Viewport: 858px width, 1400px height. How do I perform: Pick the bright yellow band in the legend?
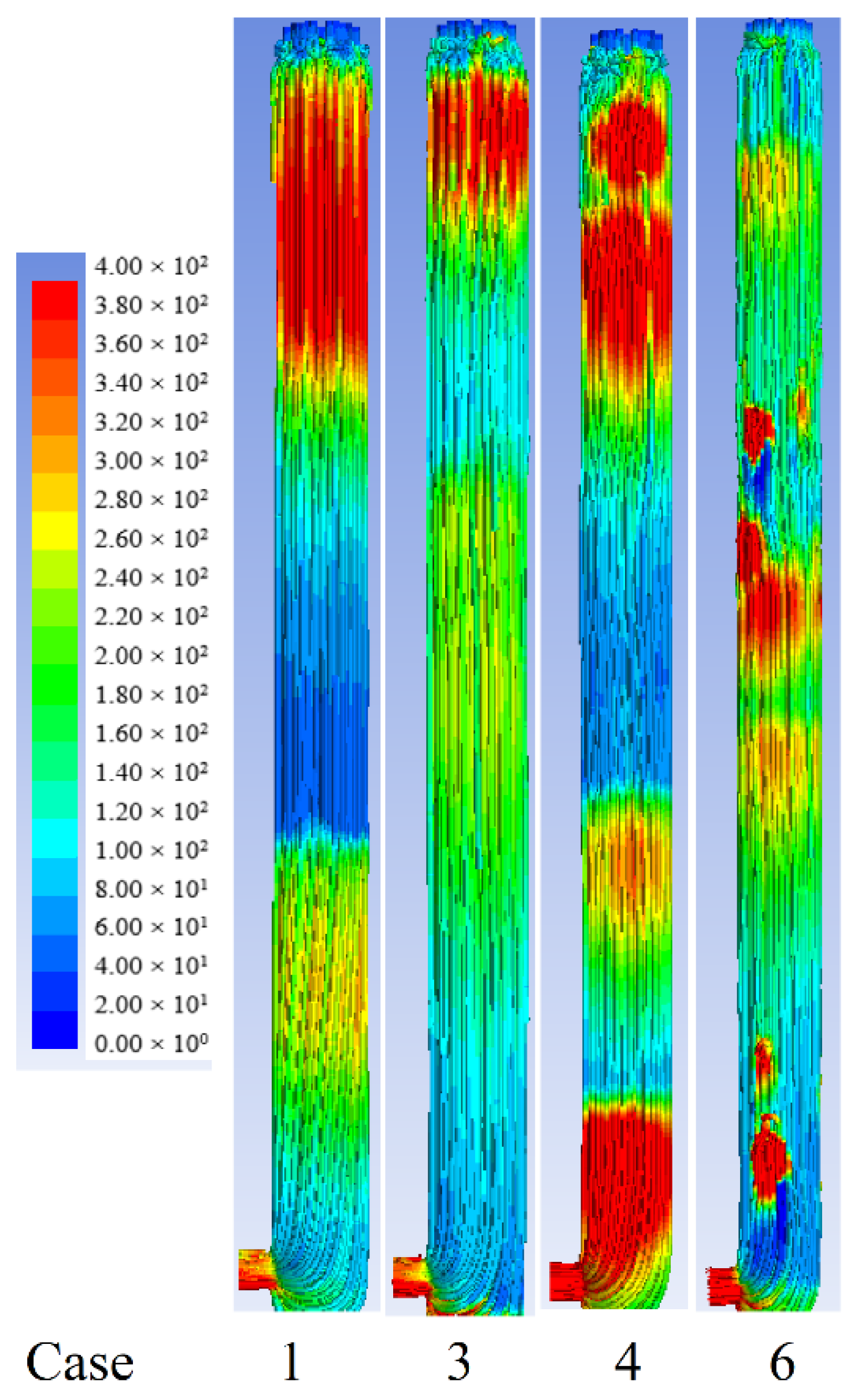[x=54, y=530]
